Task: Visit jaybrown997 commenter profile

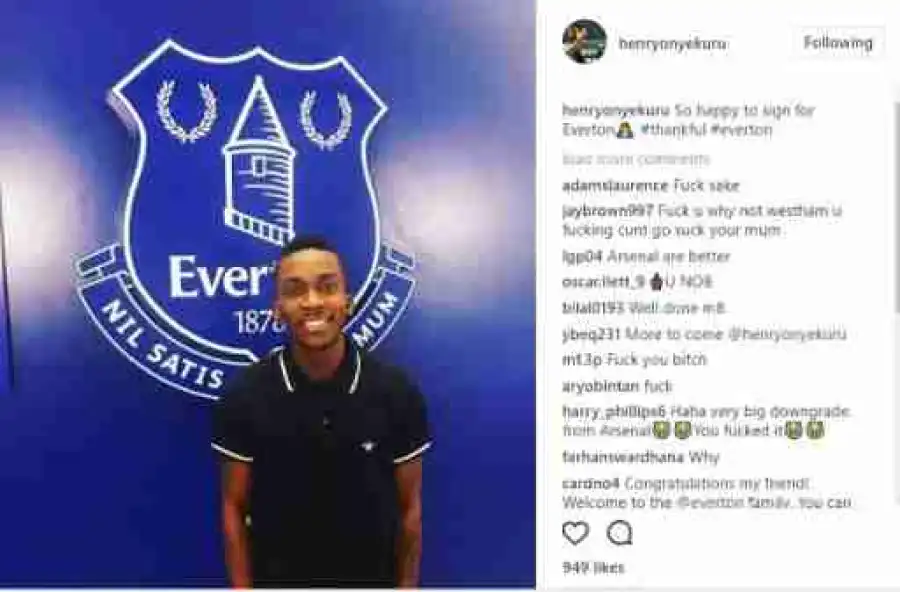Action: (608, 211)
